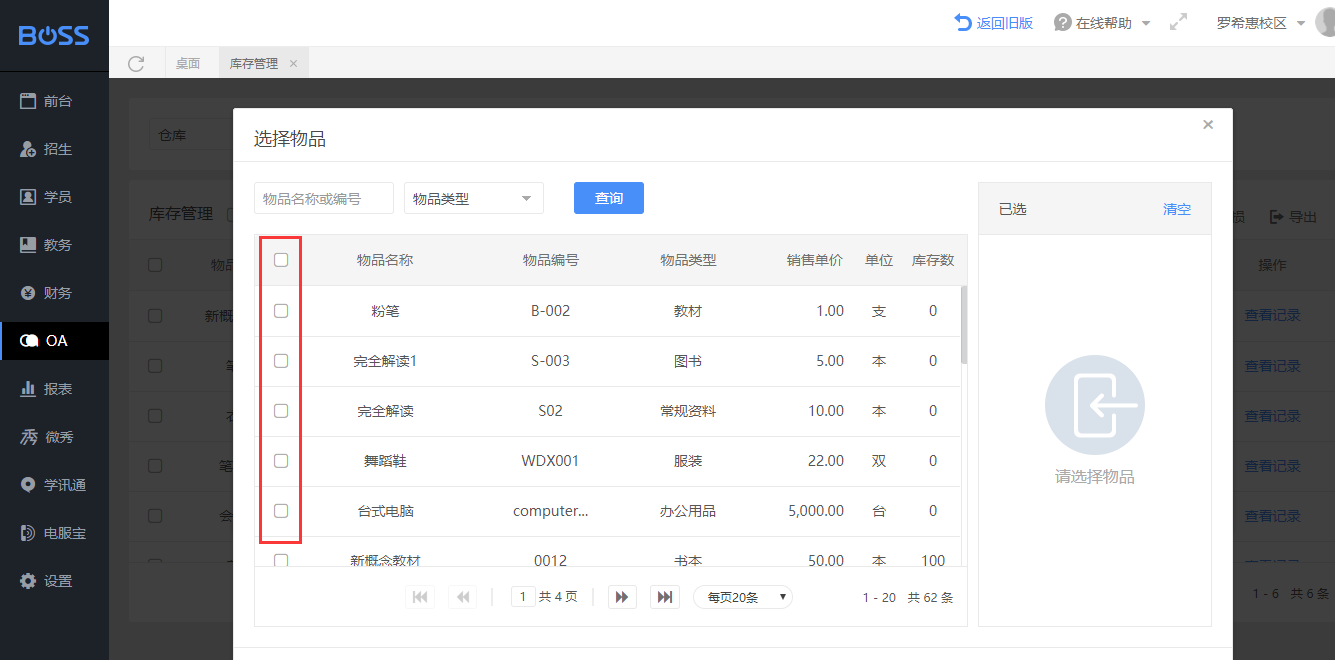Image resolution: width=1335 pixels, height=660 pixels.
Task: Click the 办公用品 type cell
Action: pos(688,511)
